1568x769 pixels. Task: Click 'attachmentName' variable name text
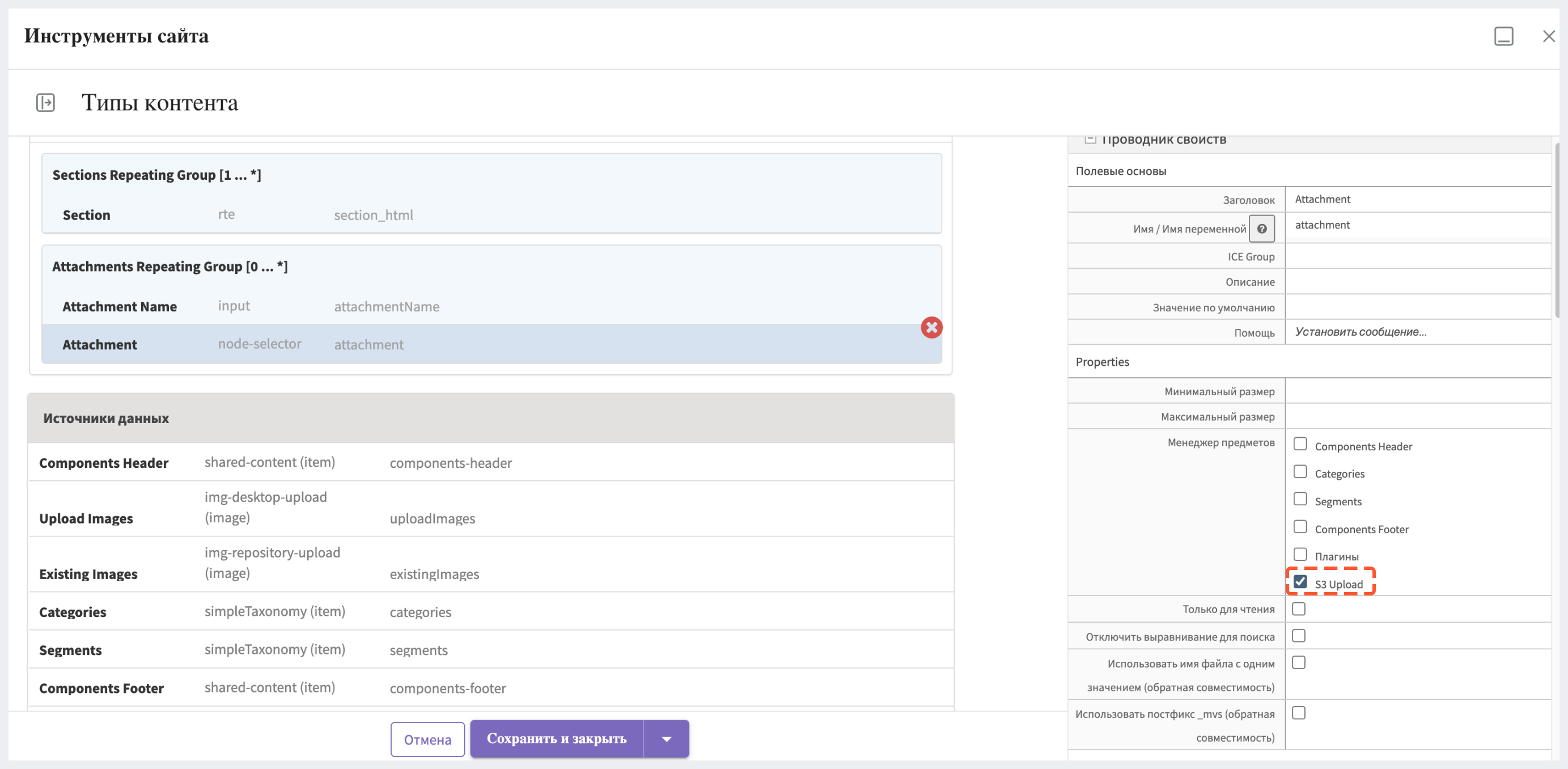(387, 307)
